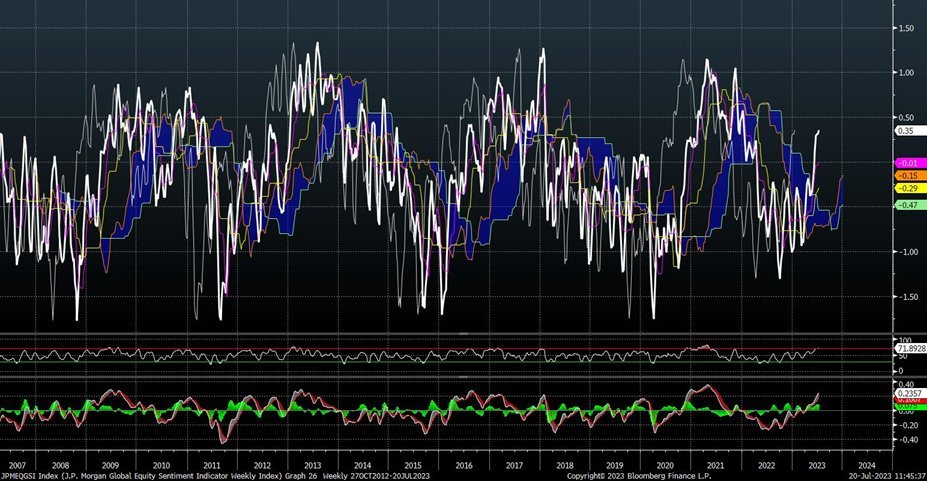Select the 2020 year label on time axis

[x=665, y=466]
